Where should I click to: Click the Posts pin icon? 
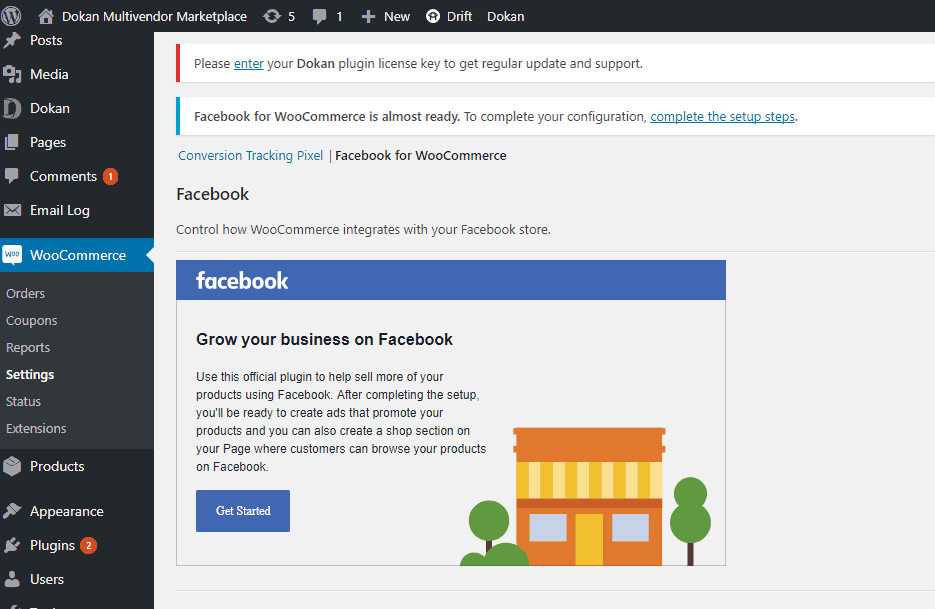coord(12,41)
